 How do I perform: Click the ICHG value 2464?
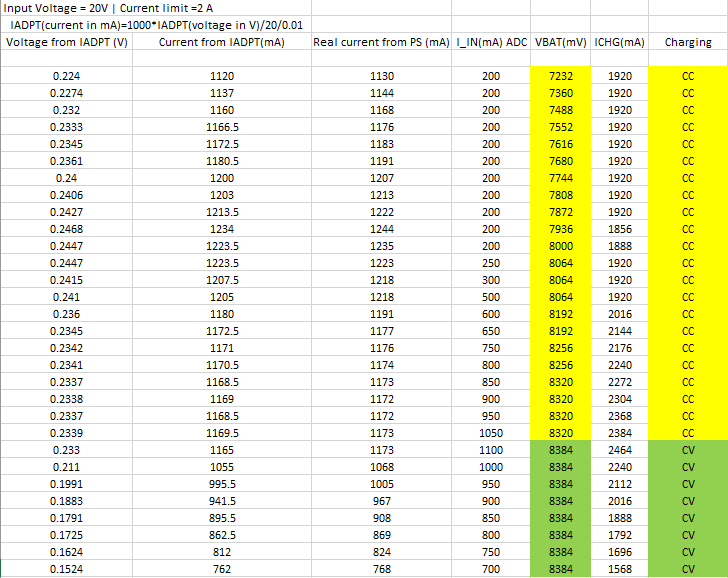(x=620, y=450)
